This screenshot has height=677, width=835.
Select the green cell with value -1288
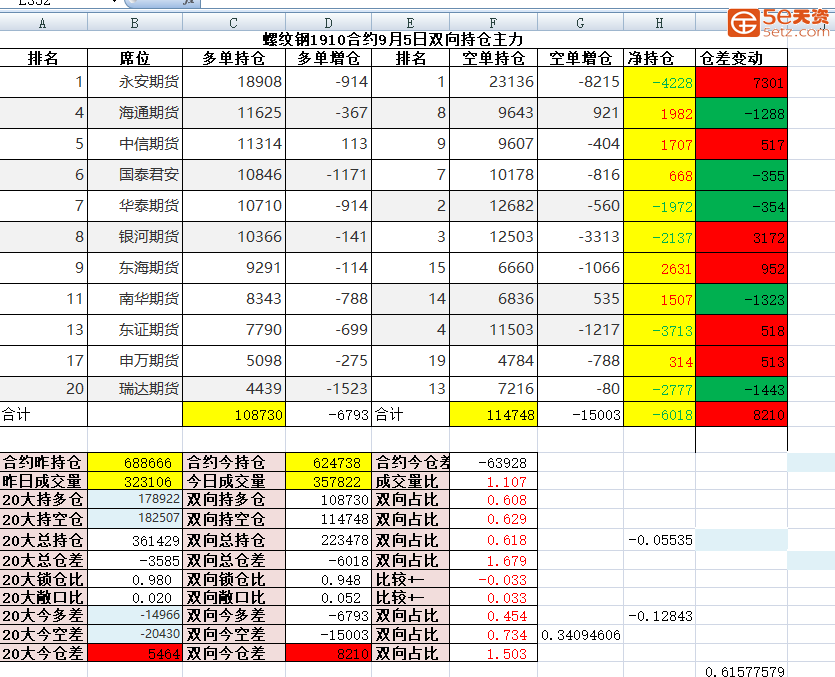741,114
